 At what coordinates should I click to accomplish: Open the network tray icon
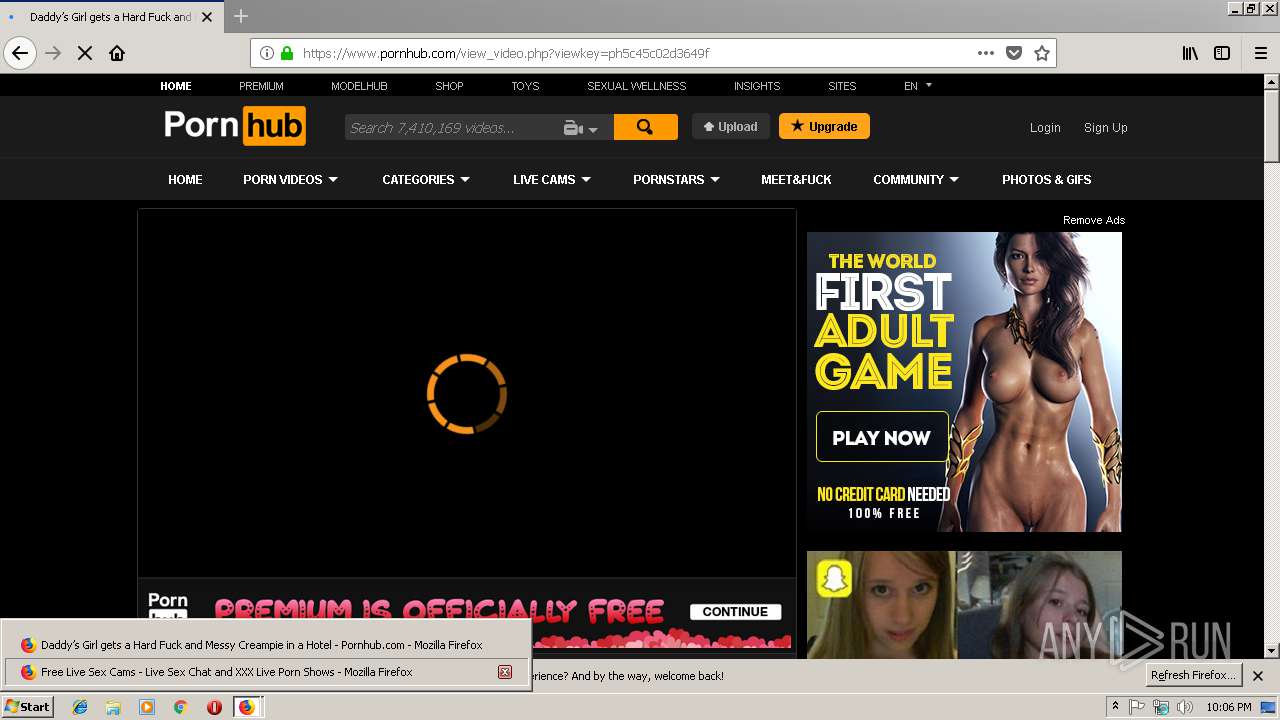pyautogui.click(x=1161, y=707)
